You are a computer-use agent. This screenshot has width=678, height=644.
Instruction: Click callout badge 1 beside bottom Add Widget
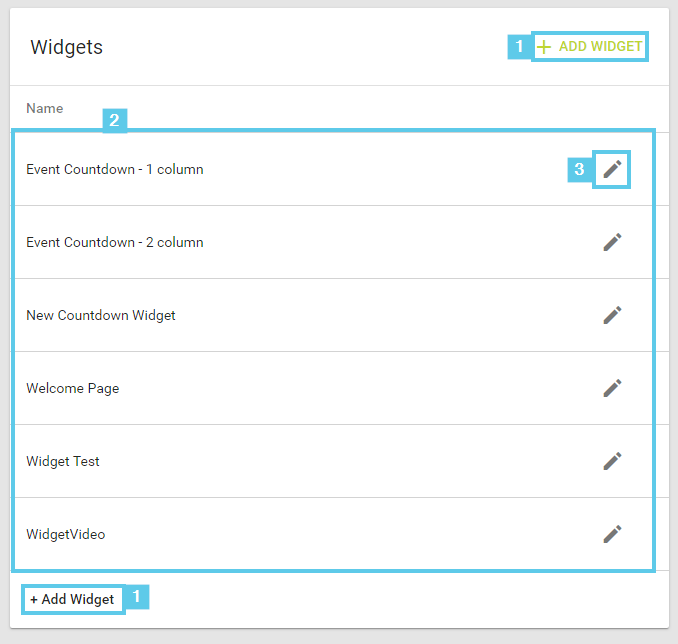tap(137, 596)
